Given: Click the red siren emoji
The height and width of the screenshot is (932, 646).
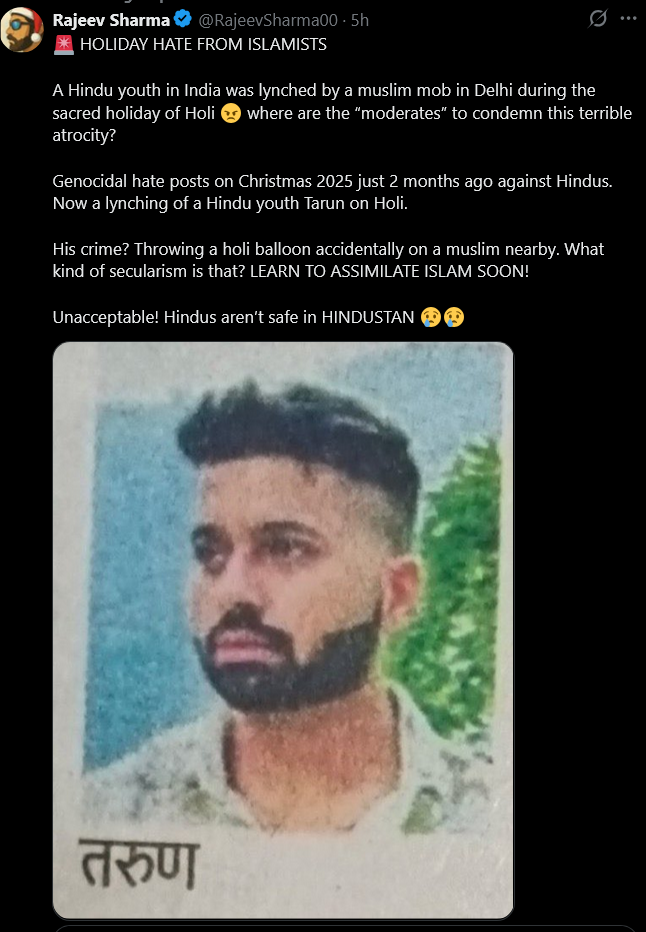Looking at the screenshot, I should (x=64, y=45).
